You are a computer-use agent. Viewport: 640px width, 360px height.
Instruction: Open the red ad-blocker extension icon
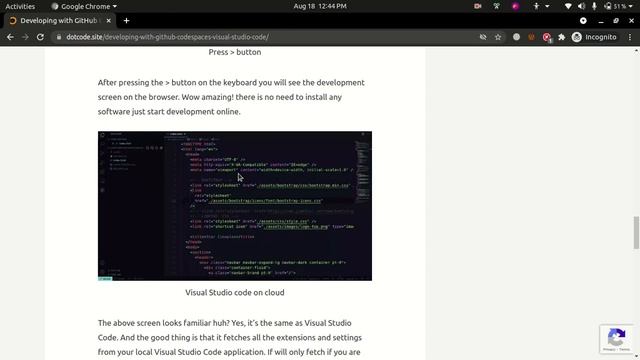pyautogui.click(x=547, y=37)
